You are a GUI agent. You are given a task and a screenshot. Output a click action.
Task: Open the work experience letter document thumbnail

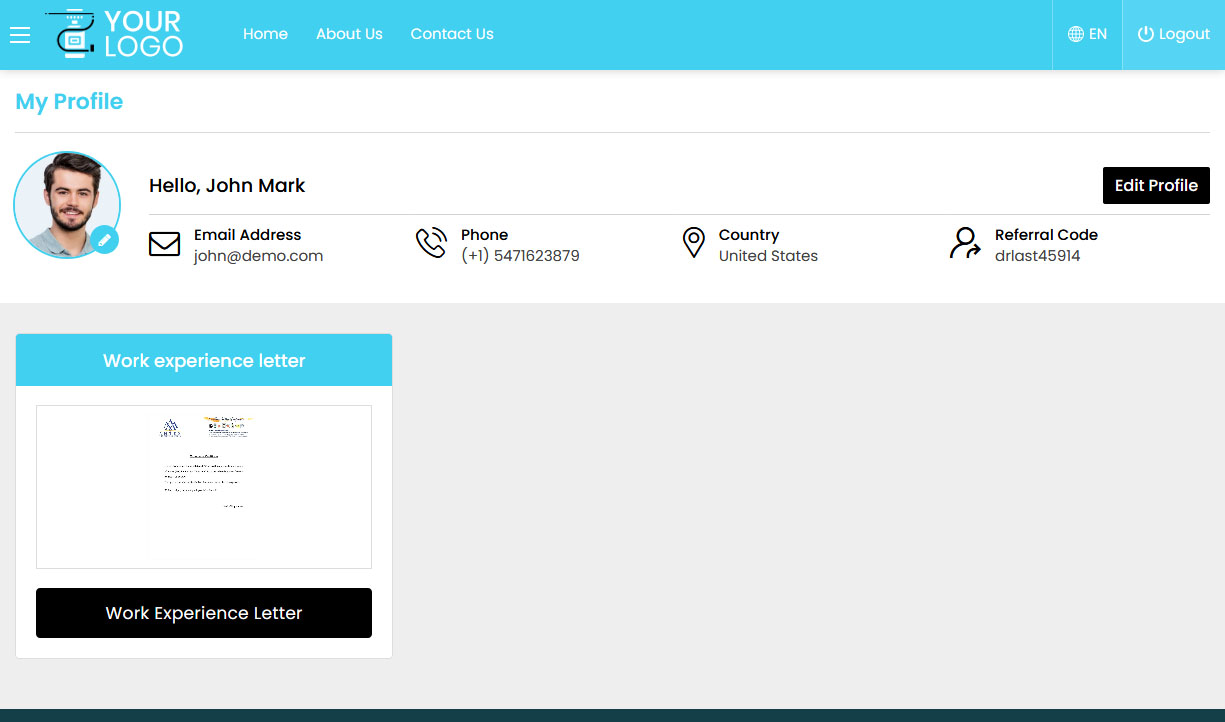coord(204,487)
